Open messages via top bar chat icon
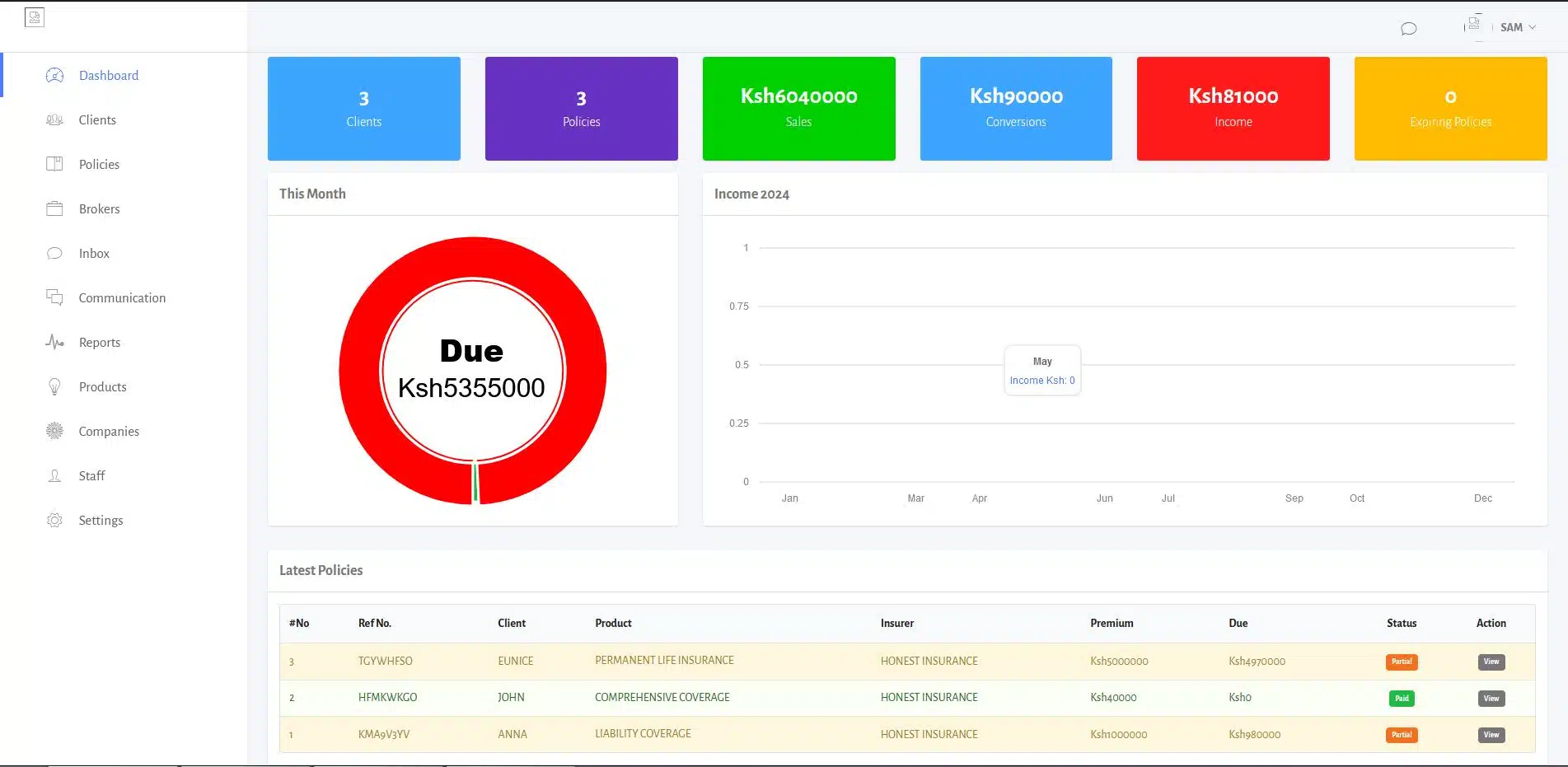1568x767 pixels. tap(1409, 29)
